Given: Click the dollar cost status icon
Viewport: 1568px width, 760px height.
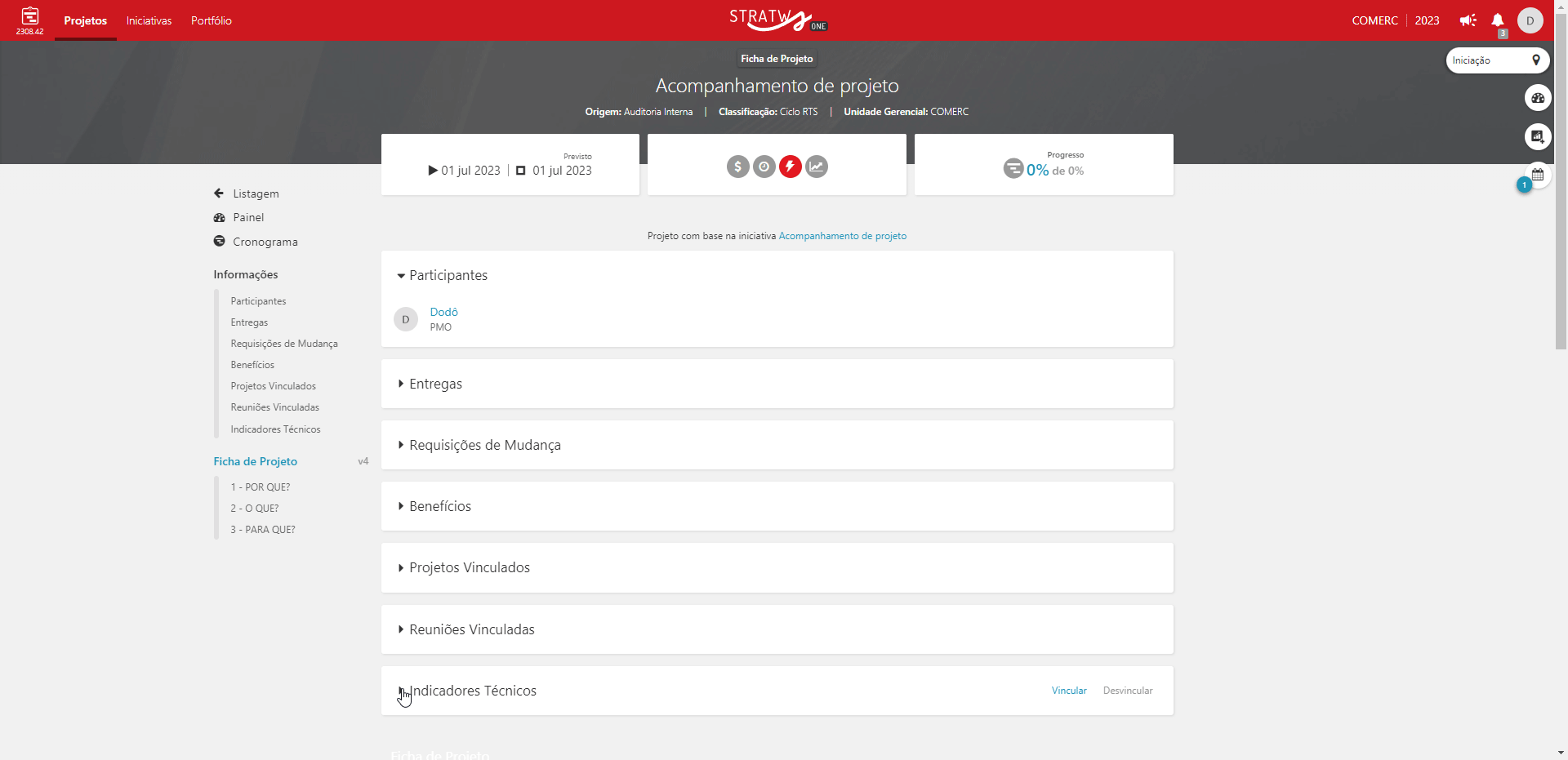Looking at the screenshot, I should pyautogui.click(x=737, y=167).
